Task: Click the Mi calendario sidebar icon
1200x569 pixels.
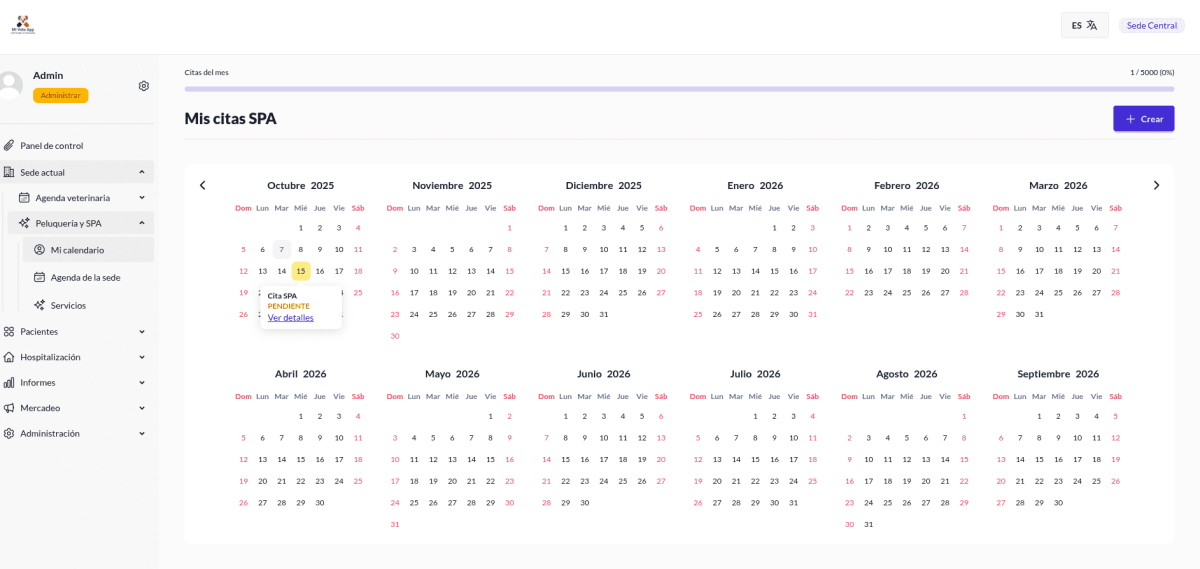Action: click(40, 250)
